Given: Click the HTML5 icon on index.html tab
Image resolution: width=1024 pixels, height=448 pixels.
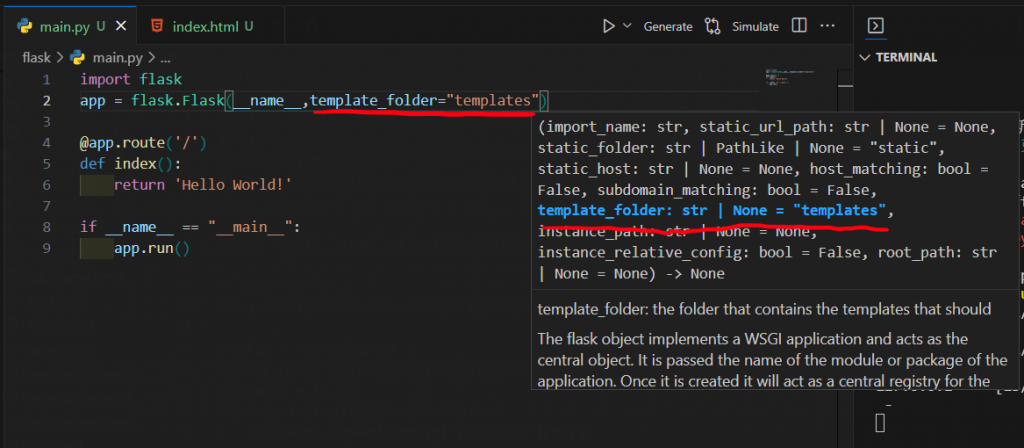Looking at the screenshot, I should point(157,26).
